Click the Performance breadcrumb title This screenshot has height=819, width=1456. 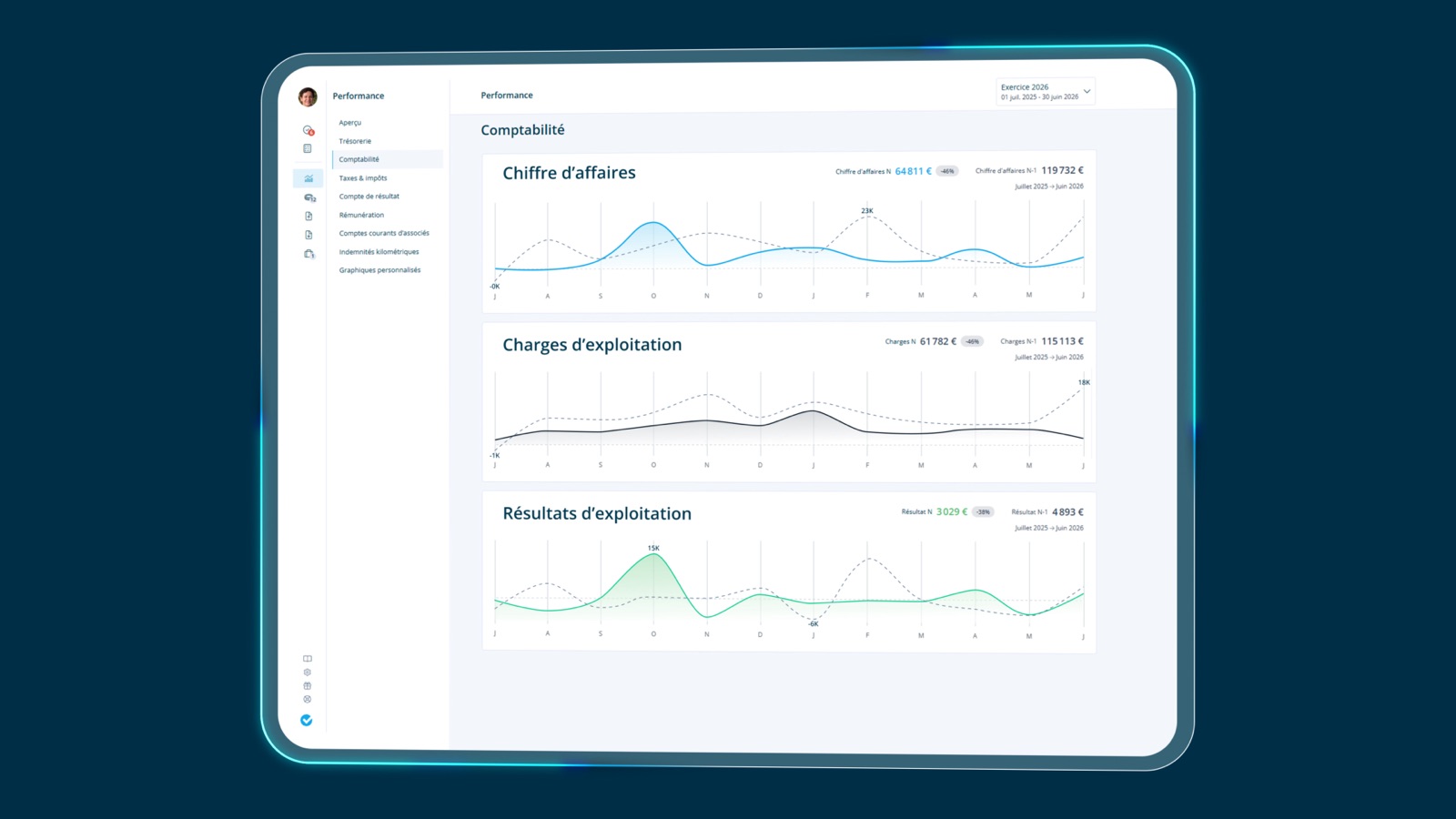click(507, 96)
